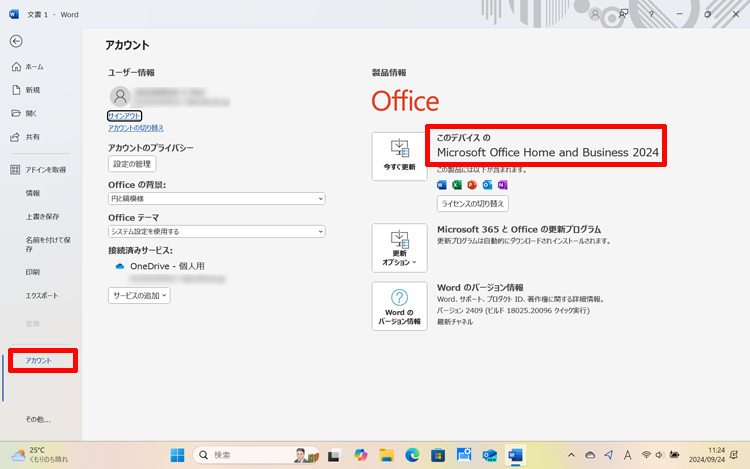Open the Office テーマ dropdown

coord(216,231)
